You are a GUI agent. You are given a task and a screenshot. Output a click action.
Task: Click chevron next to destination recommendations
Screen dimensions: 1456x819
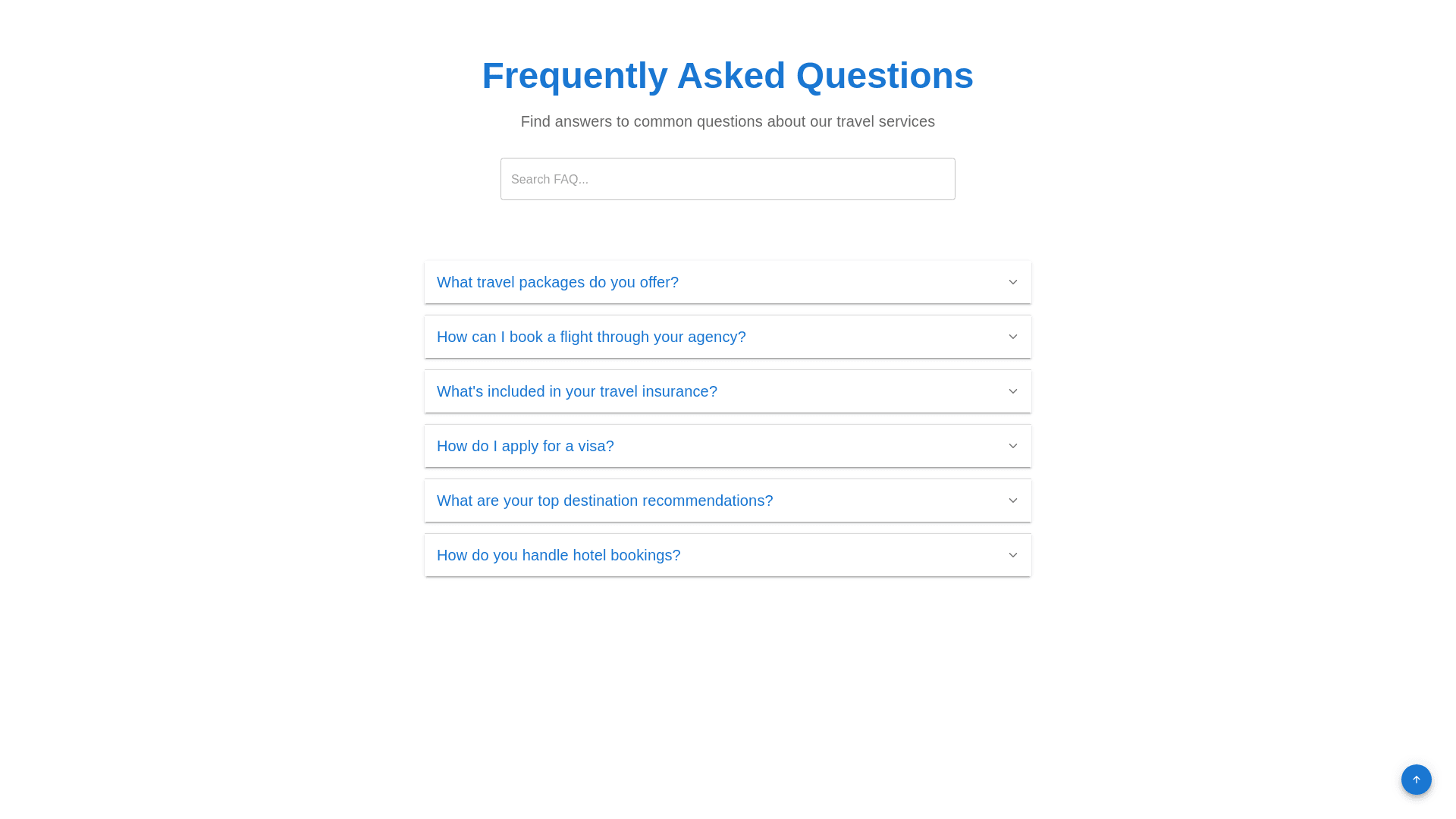[x=1012, y=500]
